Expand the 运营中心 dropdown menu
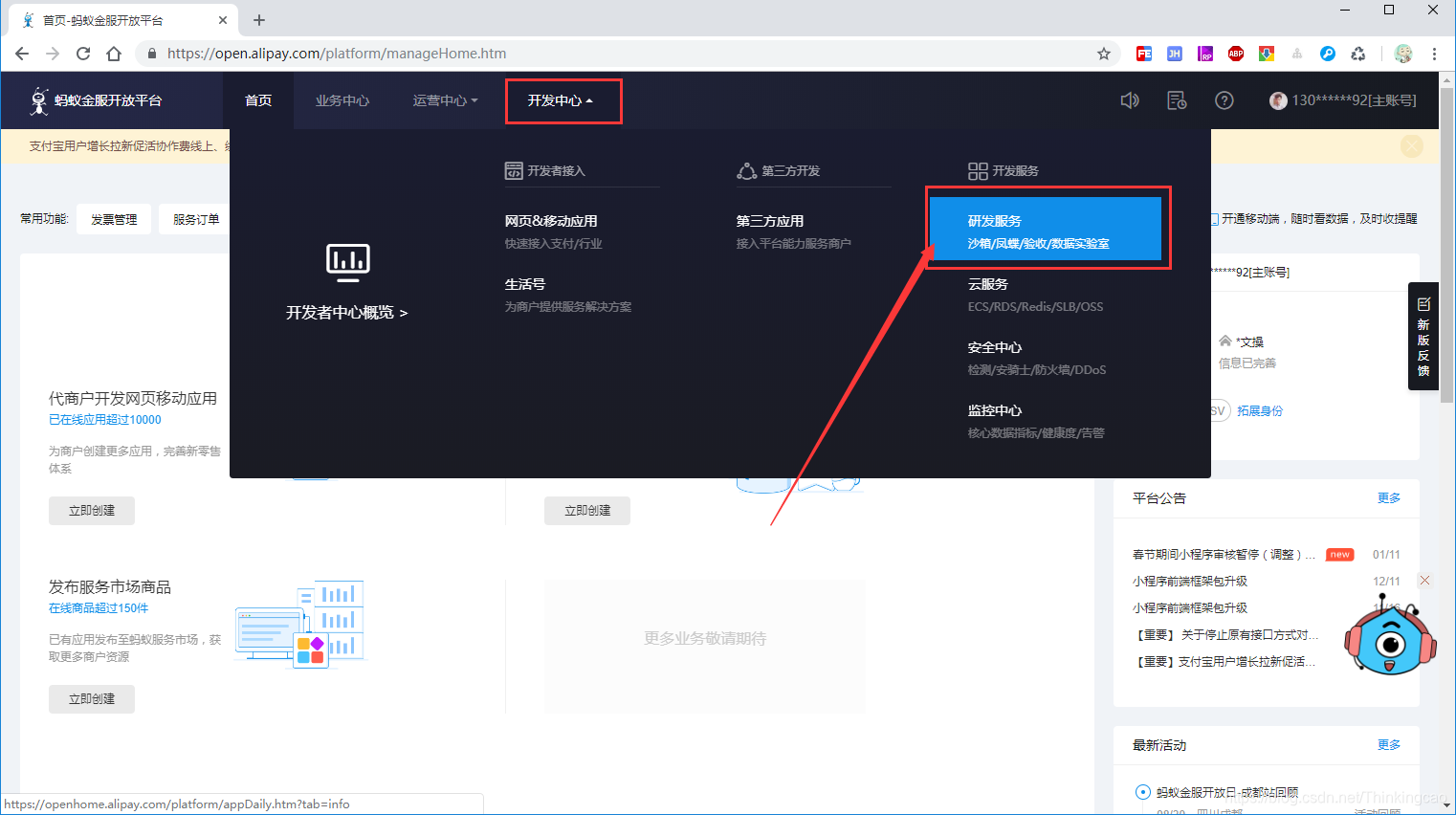The width and height of the screenshot is (1456, 815). [x=445, y=100]
